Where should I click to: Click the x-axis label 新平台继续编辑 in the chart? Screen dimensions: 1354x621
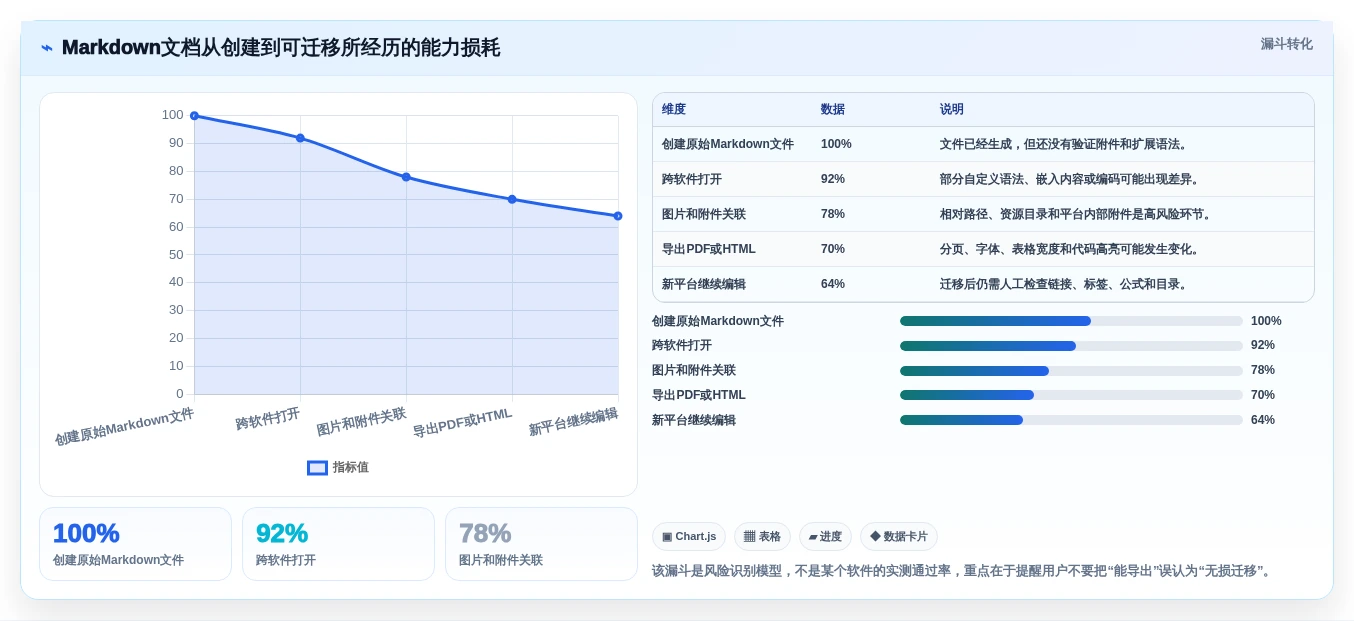(x=574, y=422)
